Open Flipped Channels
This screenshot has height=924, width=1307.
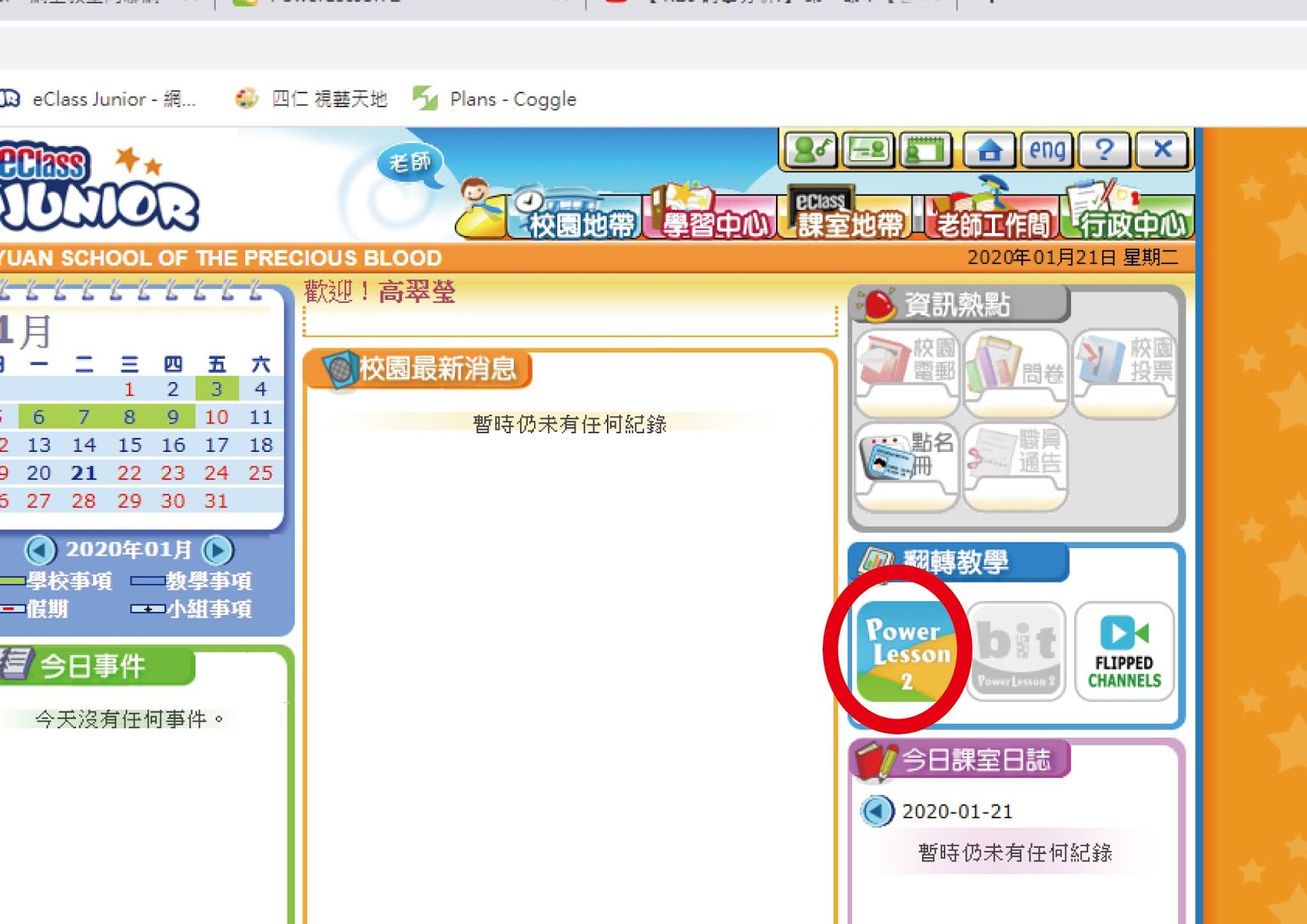pos(1125,651)
